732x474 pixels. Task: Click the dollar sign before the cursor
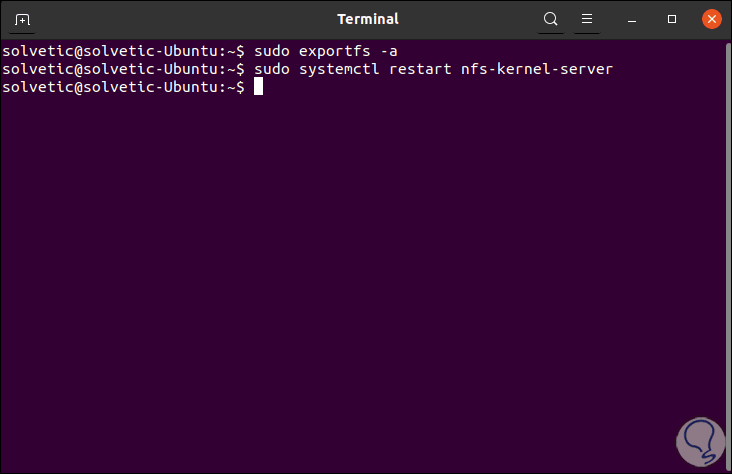pos(241,87)
